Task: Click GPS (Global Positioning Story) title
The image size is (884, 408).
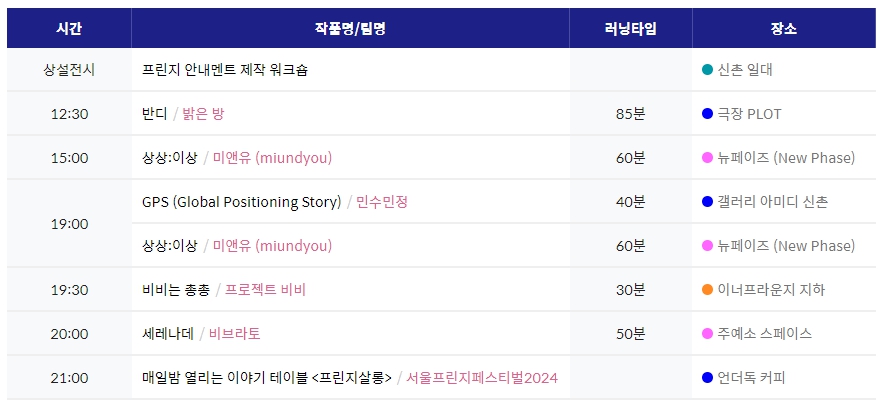Action: click(x=242, y=202)
